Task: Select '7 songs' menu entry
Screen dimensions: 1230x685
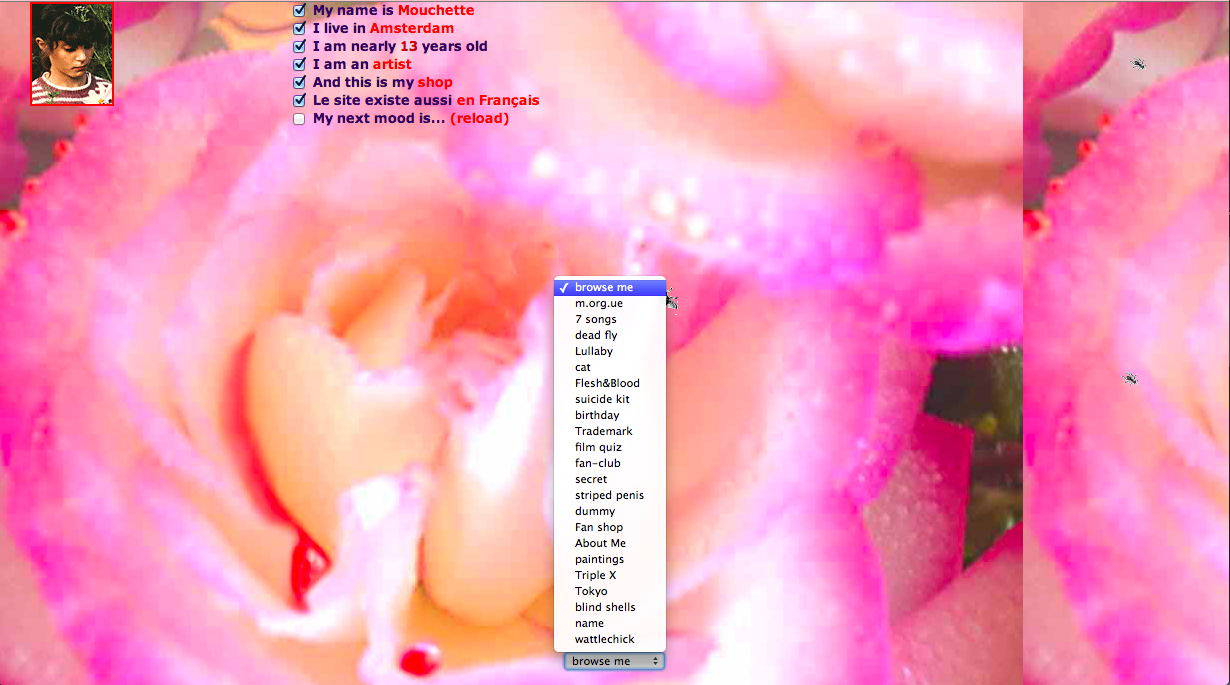Action: coord(595,320)
